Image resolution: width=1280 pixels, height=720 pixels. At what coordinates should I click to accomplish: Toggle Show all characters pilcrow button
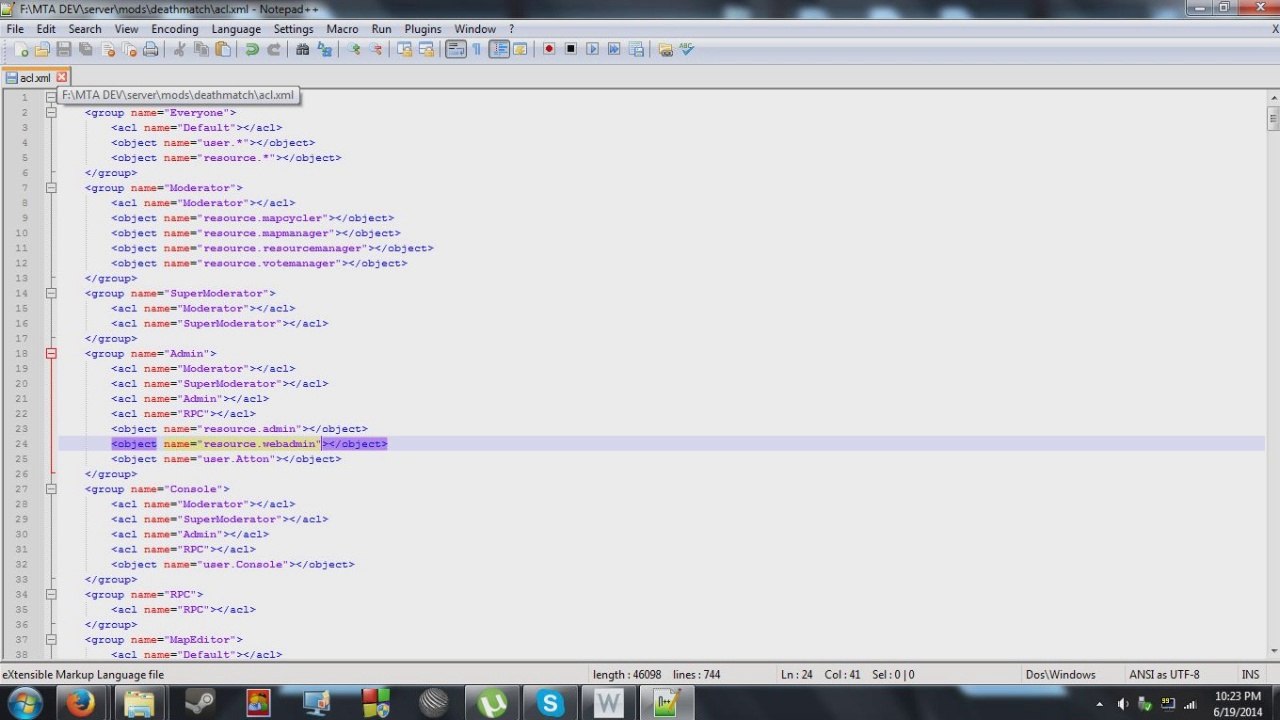477,49
